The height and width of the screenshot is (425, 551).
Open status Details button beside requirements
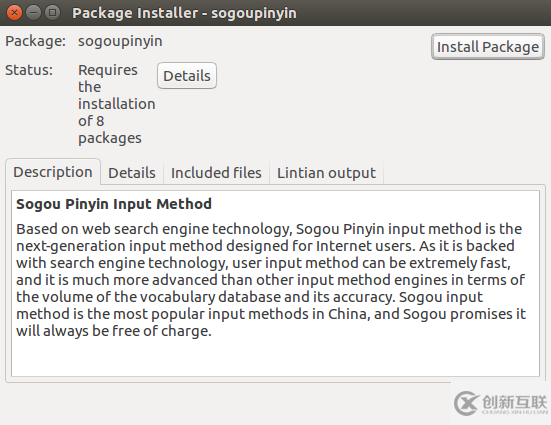tap(187, 76)
